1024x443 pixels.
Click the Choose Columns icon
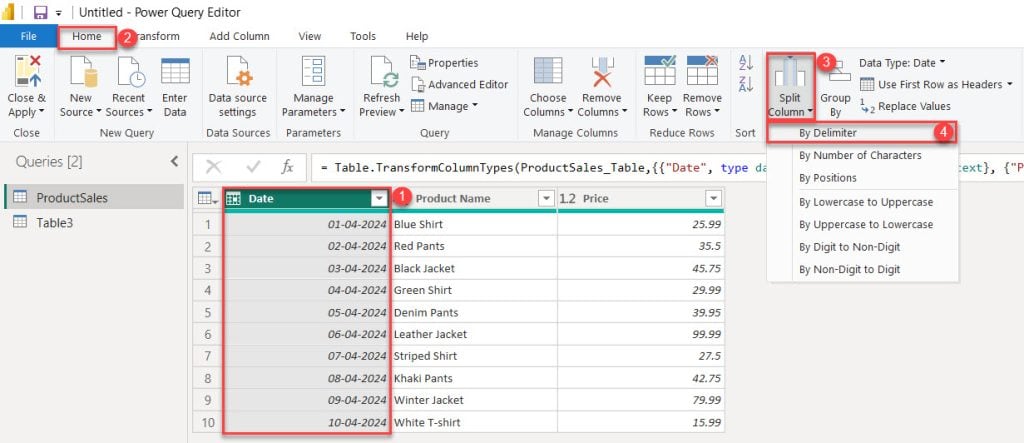[x=548, y=71]
